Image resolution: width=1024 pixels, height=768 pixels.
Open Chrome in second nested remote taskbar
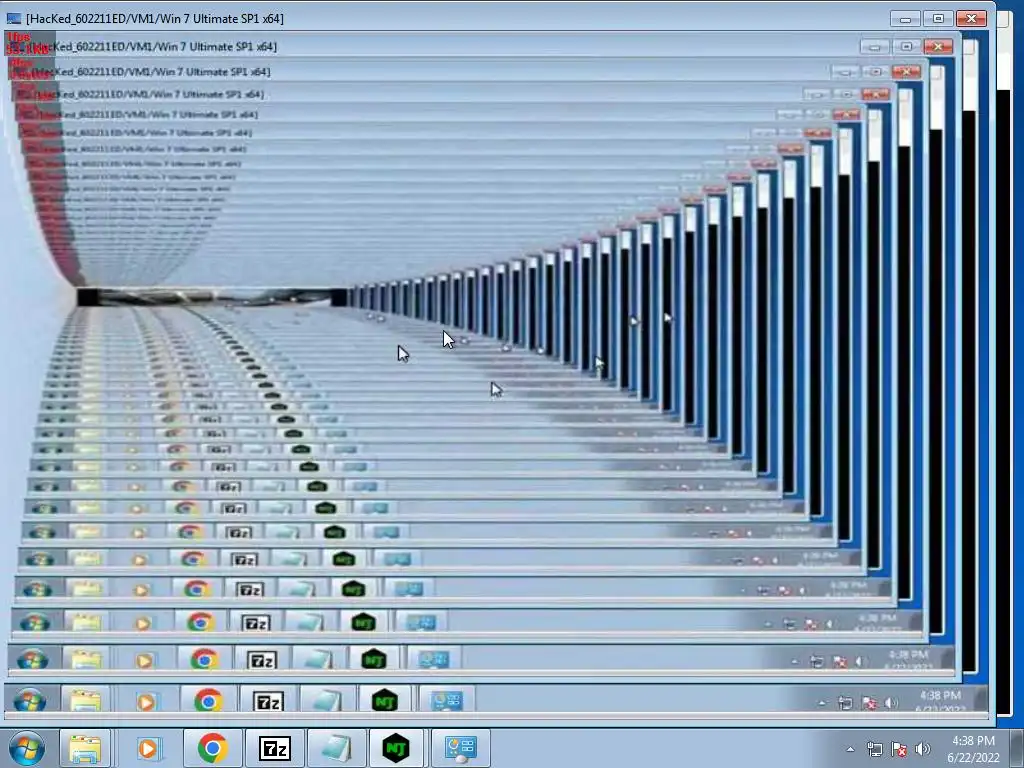(x=204, y=660)
